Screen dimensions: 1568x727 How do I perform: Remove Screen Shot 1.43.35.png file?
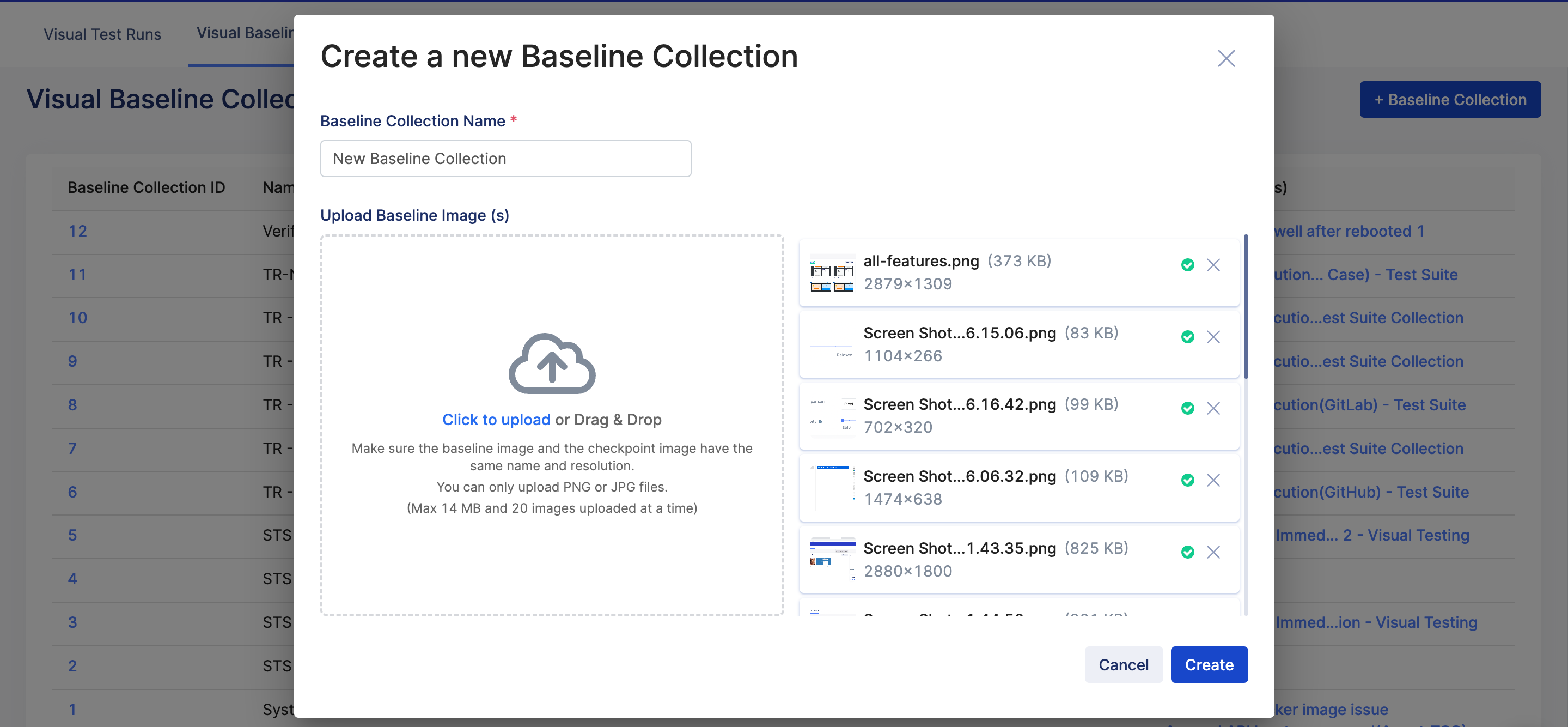point(1213,552)
